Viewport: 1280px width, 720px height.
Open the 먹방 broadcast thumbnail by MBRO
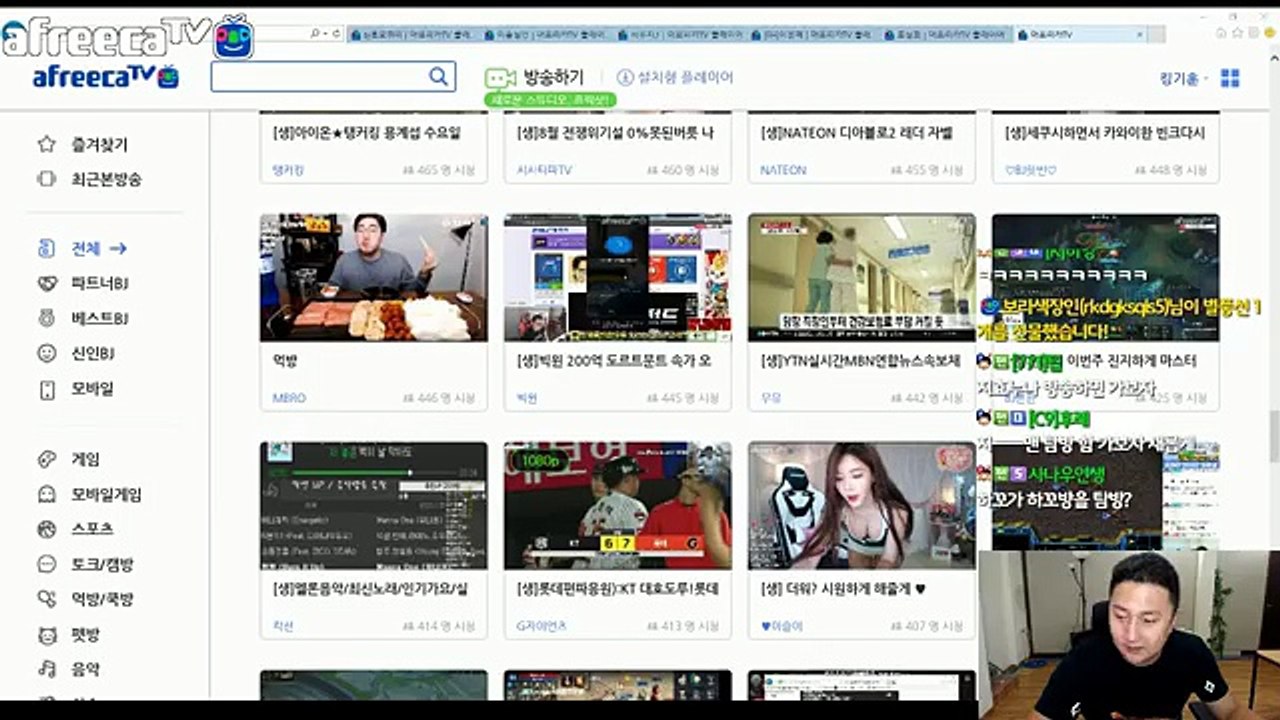(x=374, y=278)
